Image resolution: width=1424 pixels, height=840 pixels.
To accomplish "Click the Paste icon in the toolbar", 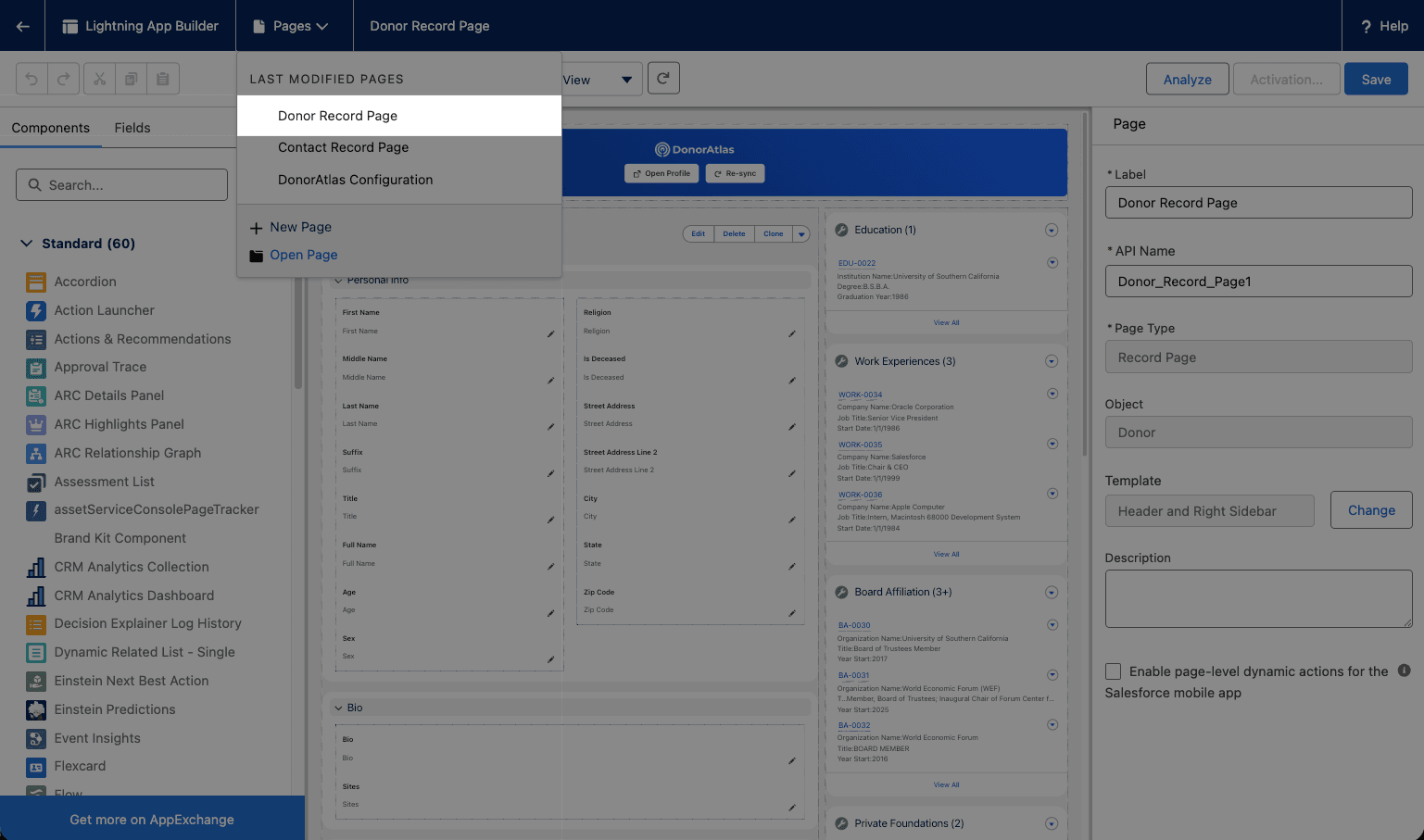I will point(162,78).
